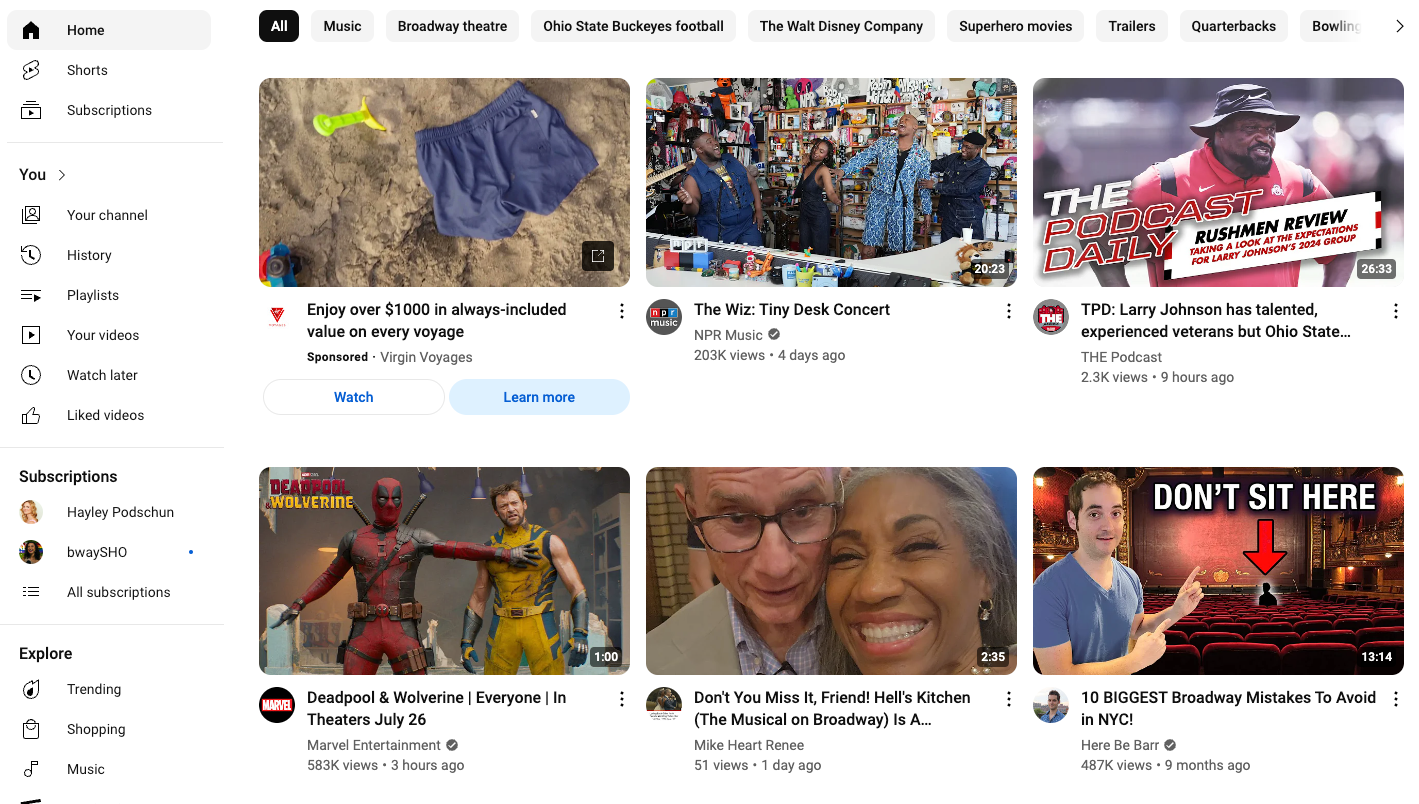The width and height of the screenshot is (1419, 804).
Task: Click the Trending flame icon
Action: click(31, 689)
